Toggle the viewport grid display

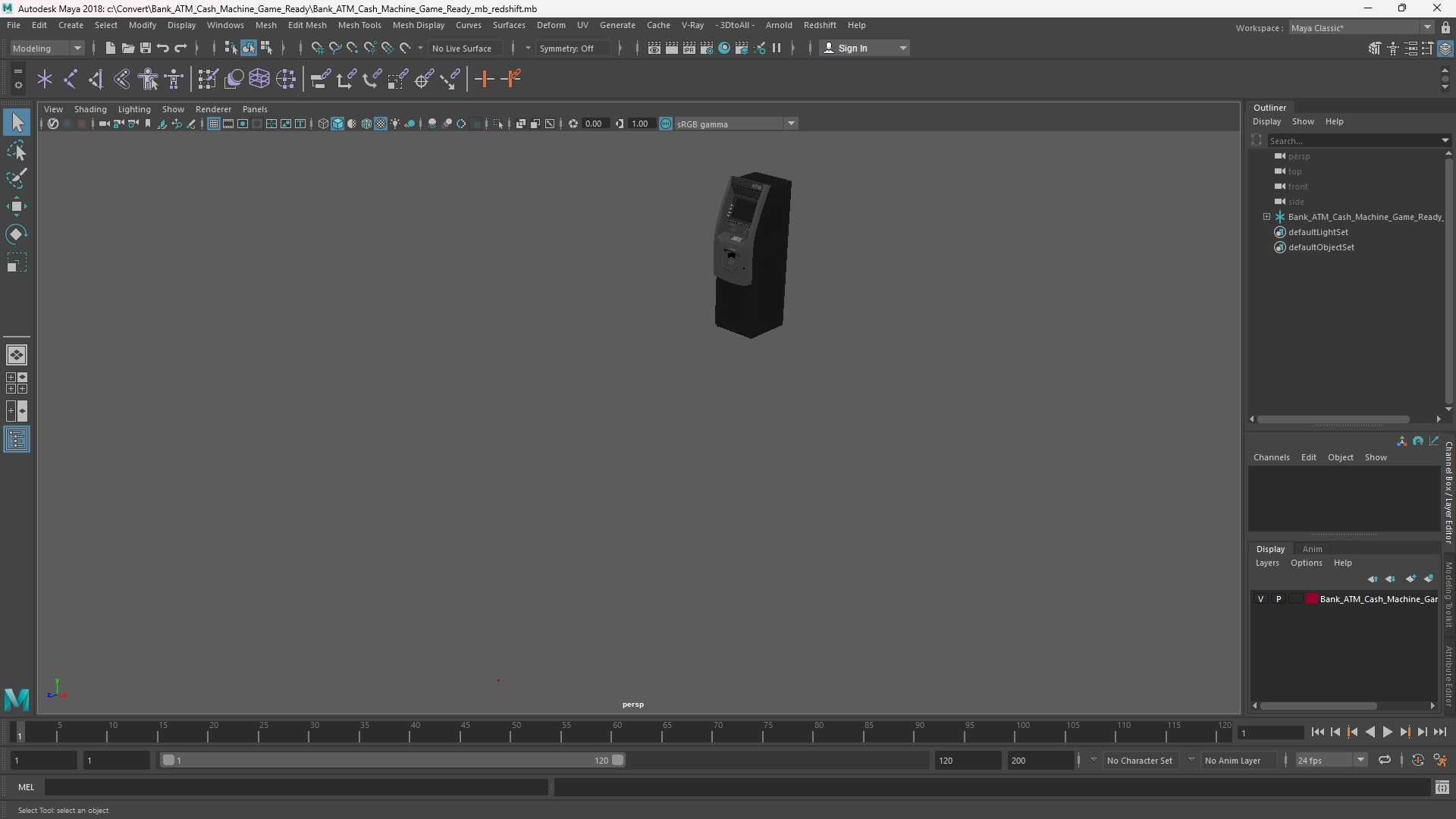214,124
